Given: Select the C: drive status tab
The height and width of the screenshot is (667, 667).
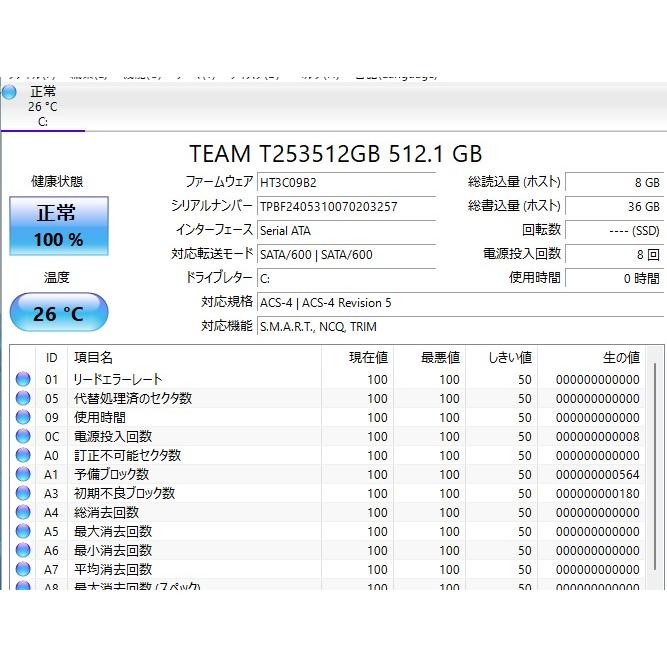Looking at the screenshot, I should [43, 107].
